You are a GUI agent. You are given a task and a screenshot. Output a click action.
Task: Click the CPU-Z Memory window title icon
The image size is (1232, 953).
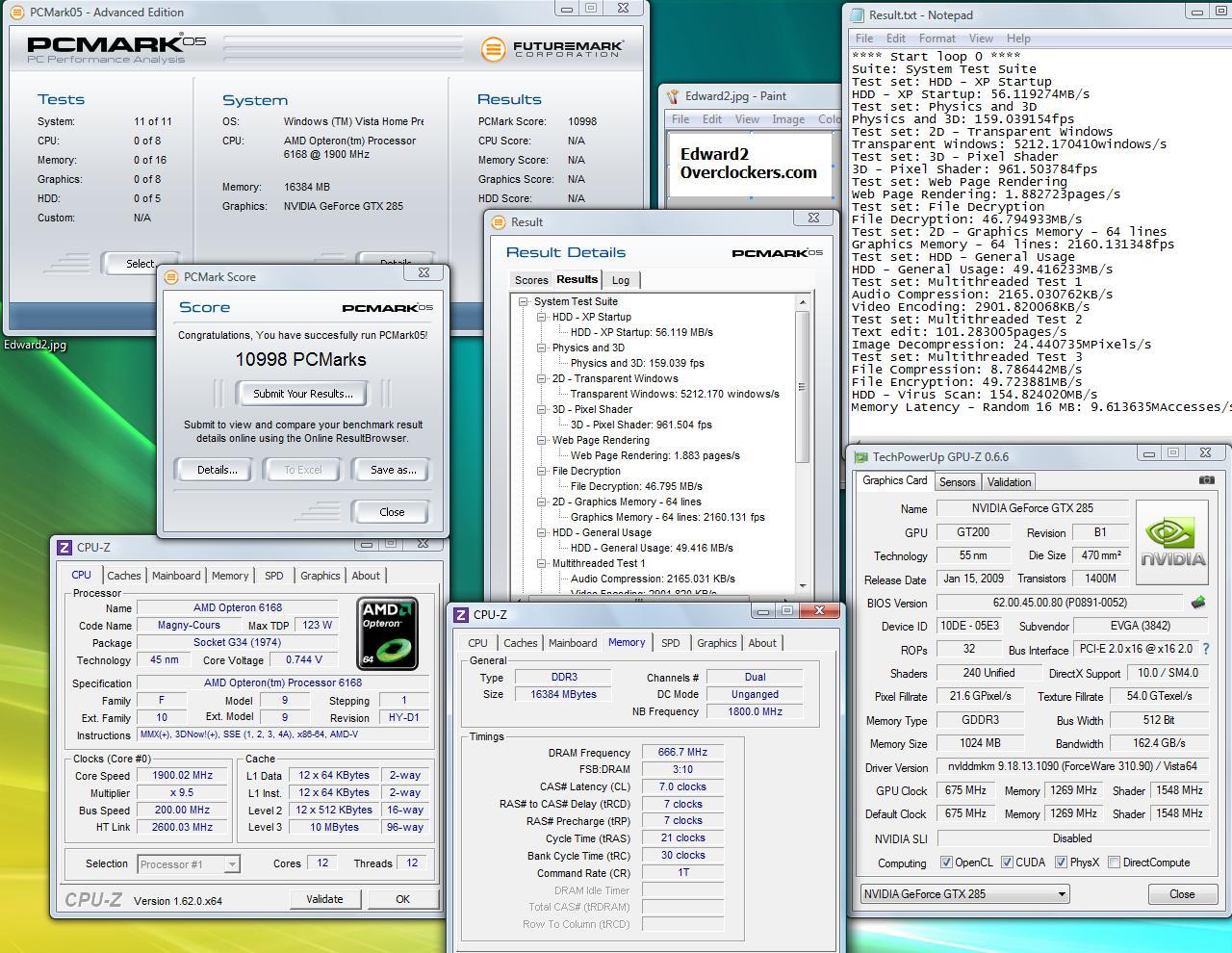tap(461, 614)
